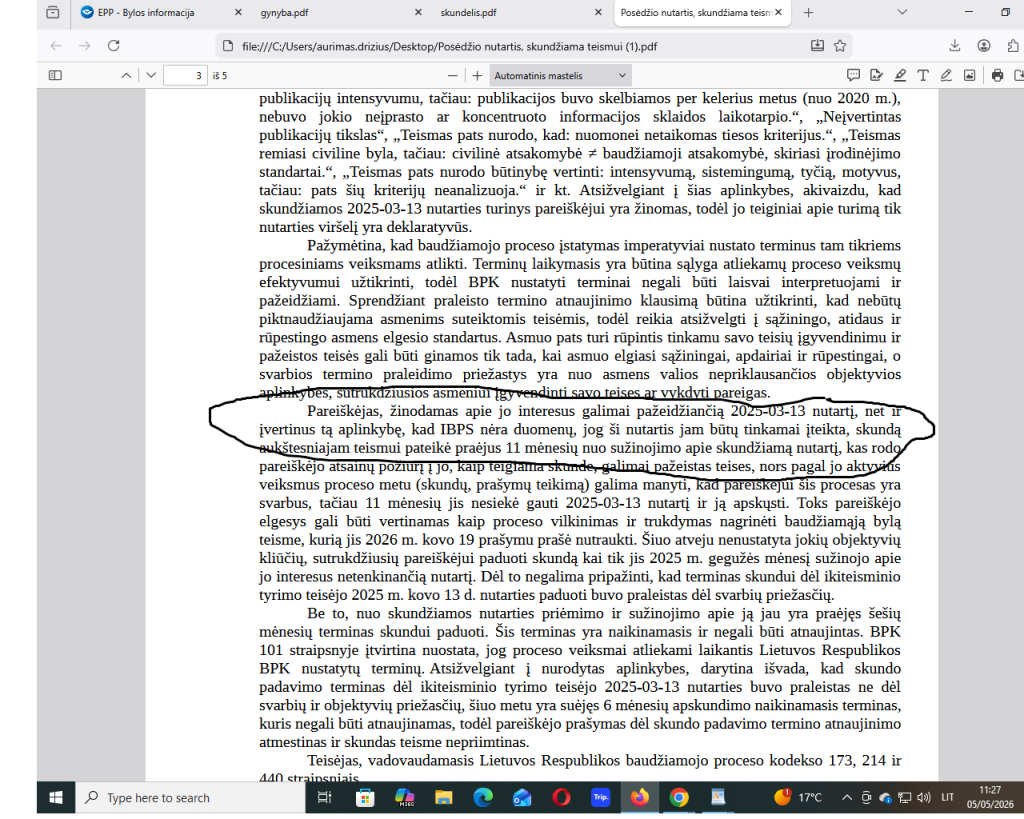Viewport: 1024px width, 819px height.
Task: Open Windows Task View
Action: click(324, 797)
